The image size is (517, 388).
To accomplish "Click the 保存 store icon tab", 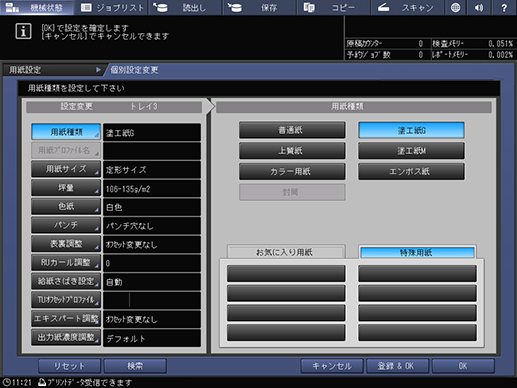I will [x=259, y=7].
